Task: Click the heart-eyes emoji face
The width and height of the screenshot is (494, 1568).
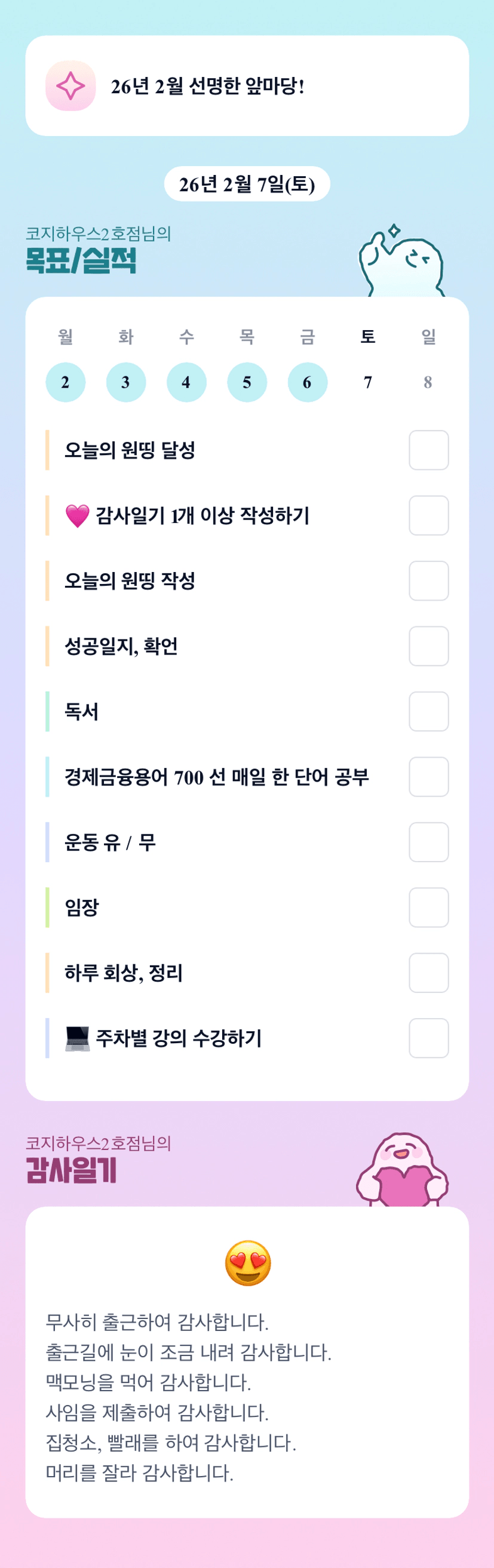Action: [x=247, y=1262]
